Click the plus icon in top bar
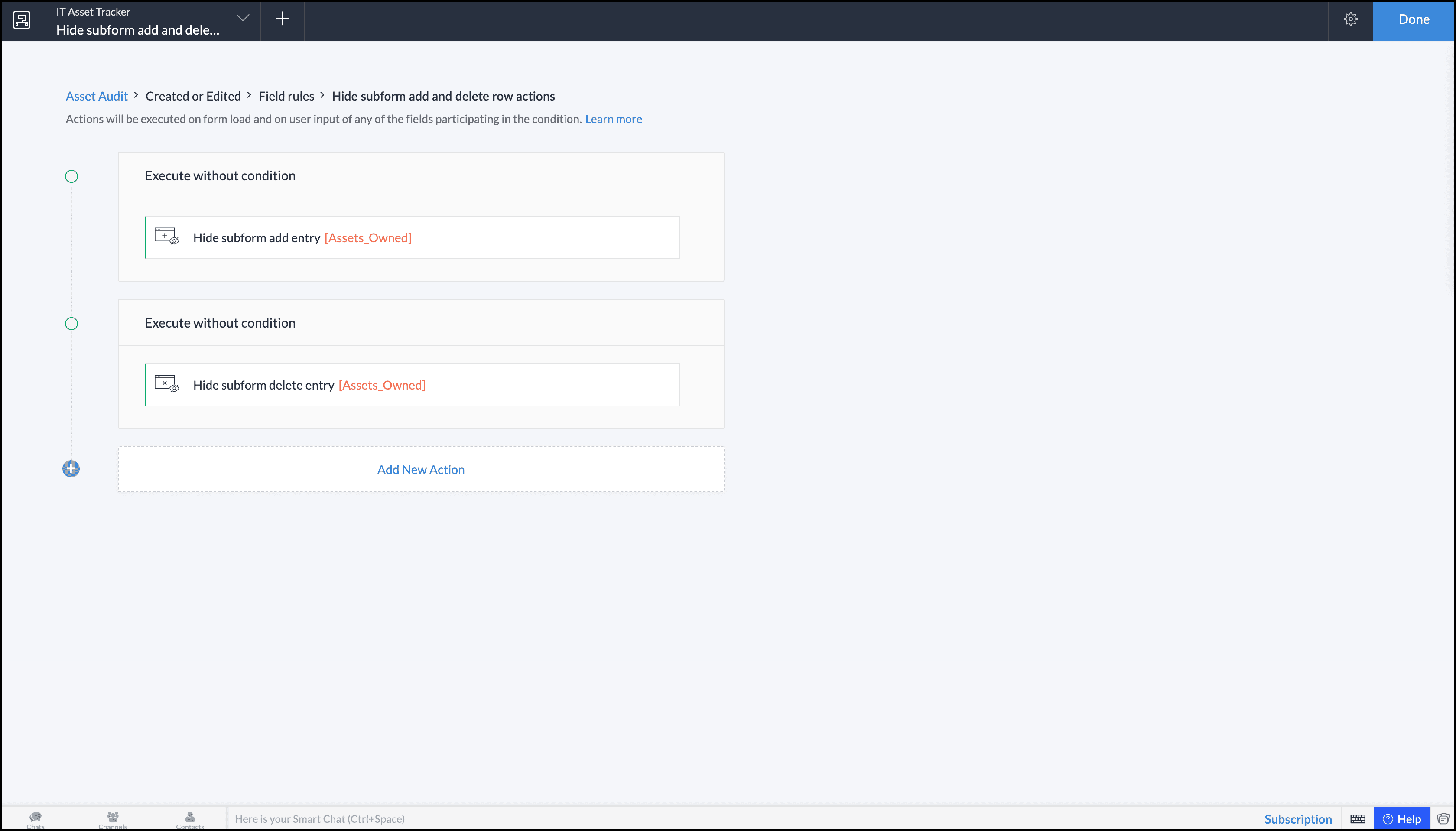1456x831 pixels. pos(283,19)
